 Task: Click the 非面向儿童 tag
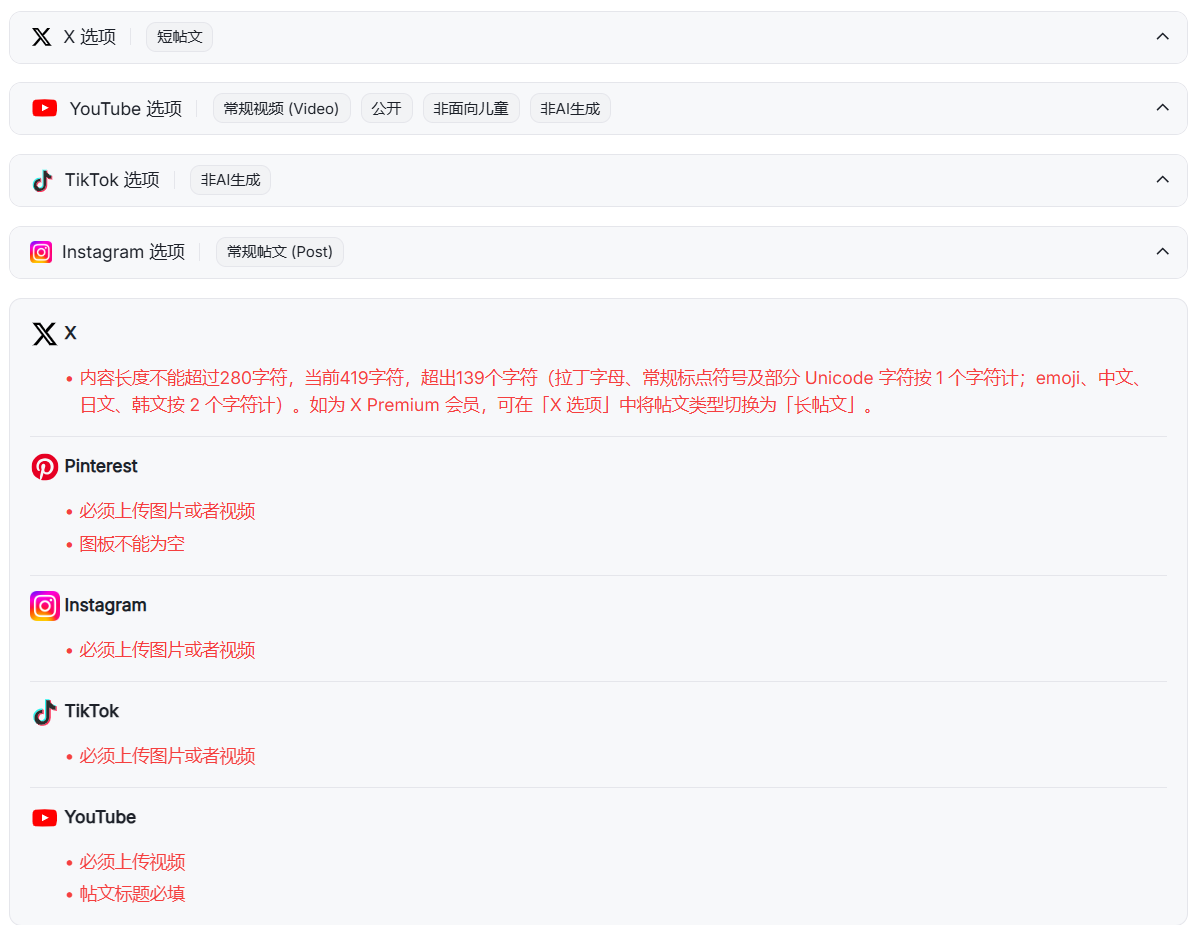[x=471, y=108]
